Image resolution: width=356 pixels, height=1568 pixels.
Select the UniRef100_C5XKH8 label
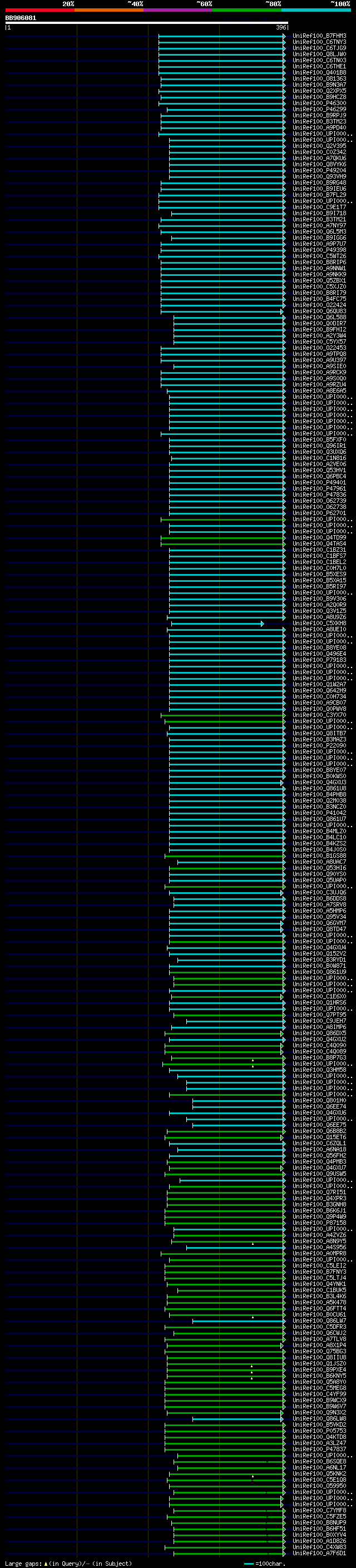[x=319, y=624]
